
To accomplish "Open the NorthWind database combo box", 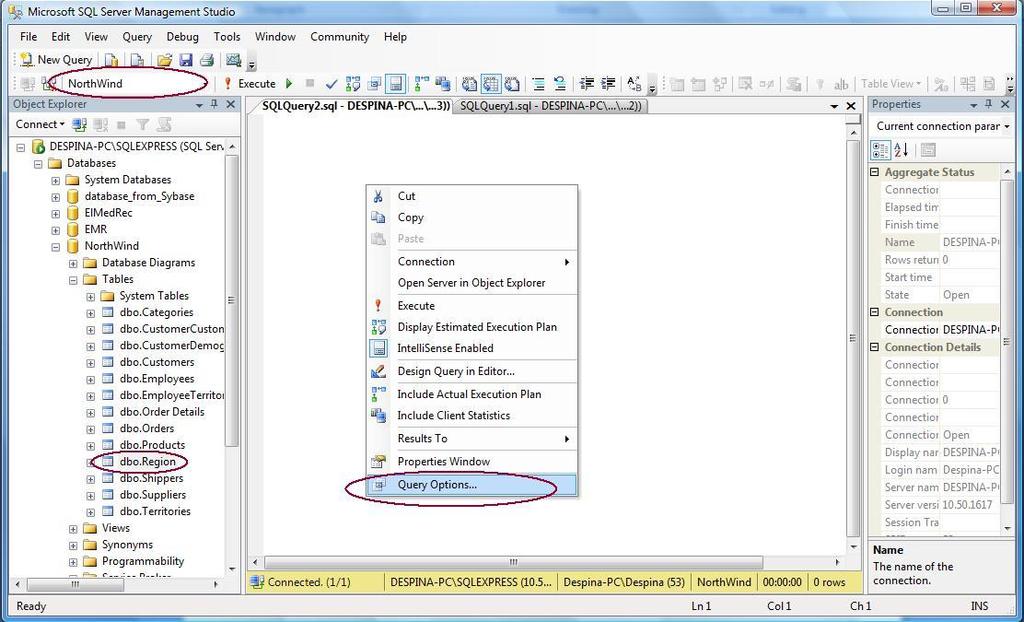I will tap(137, 84).
